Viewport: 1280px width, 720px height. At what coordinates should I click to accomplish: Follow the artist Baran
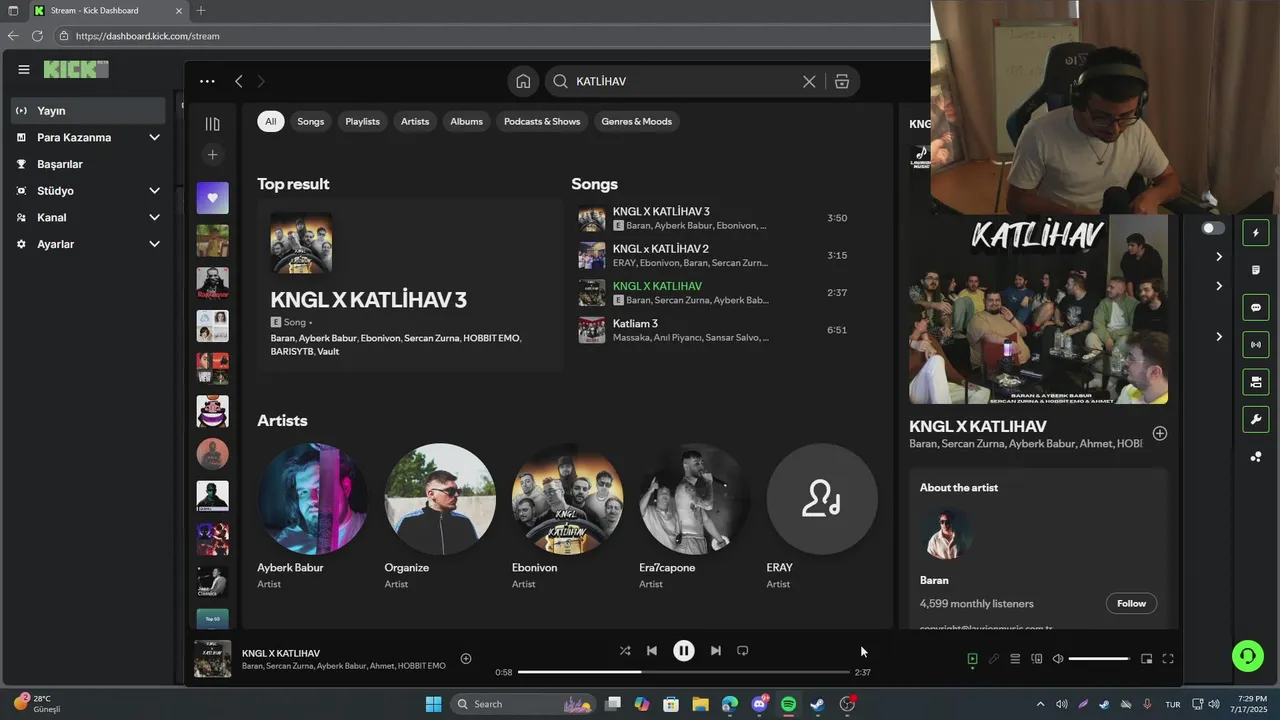pyautogui.click(x=1132, y=604)
